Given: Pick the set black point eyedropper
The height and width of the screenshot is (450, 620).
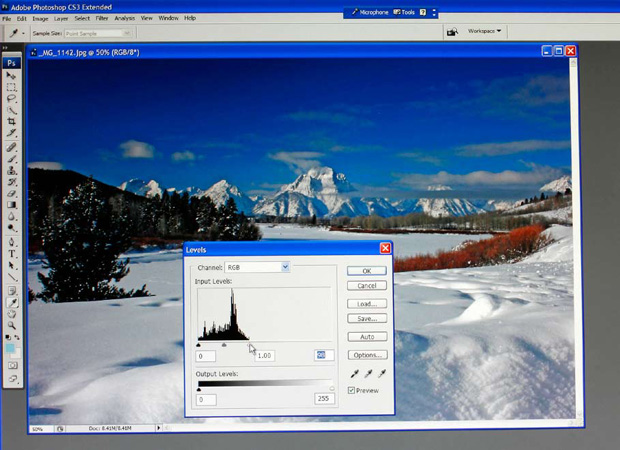Looking at the screenshot, I should click(354, 374).
